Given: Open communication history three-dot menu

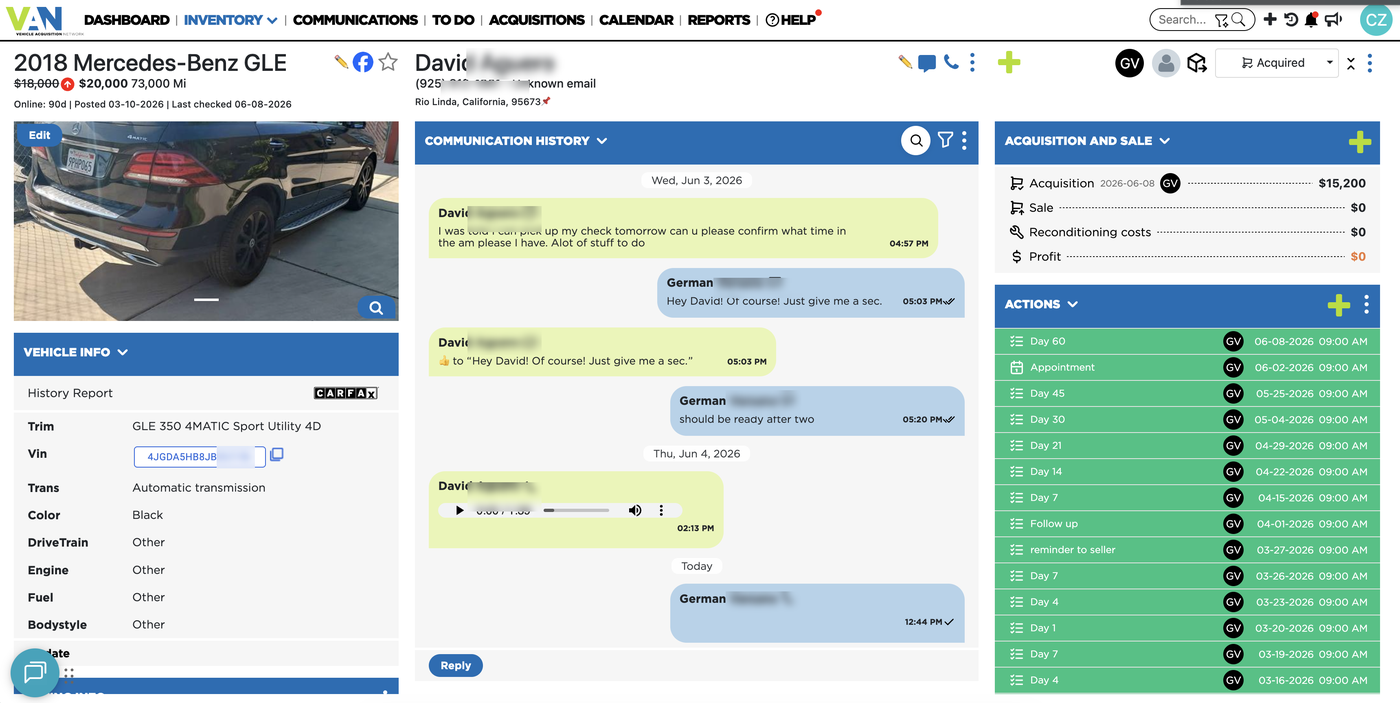Looking at the screenshot, I should (964, 141).
